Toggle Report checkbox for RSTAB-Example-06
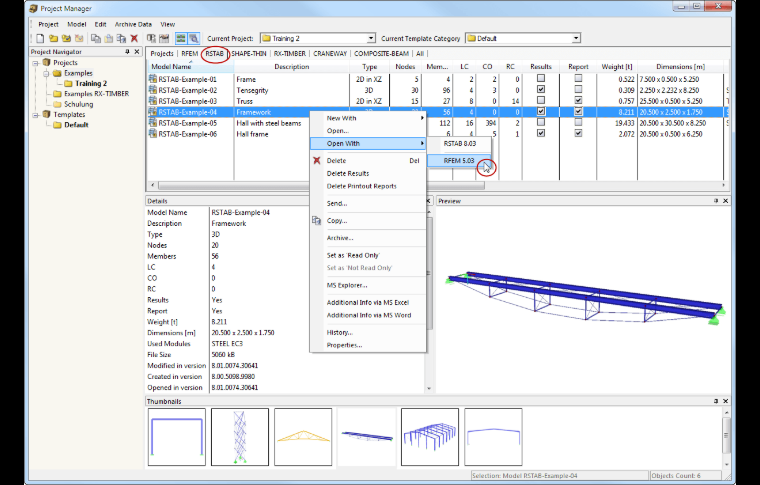This screenshot has width=760, height=485. (578, 133)
